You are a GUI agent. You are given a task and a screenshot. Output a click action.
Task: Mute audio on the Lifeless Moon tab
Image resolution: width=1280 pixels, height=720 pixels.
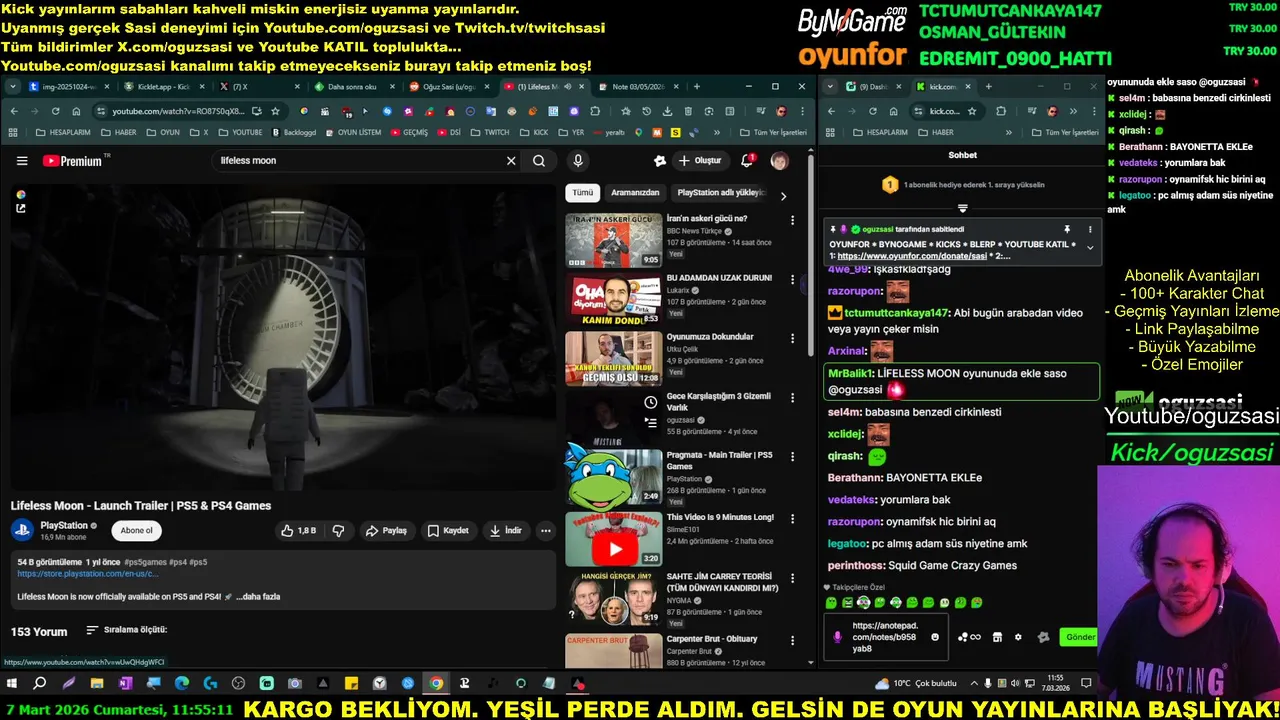tap(568, 87)
